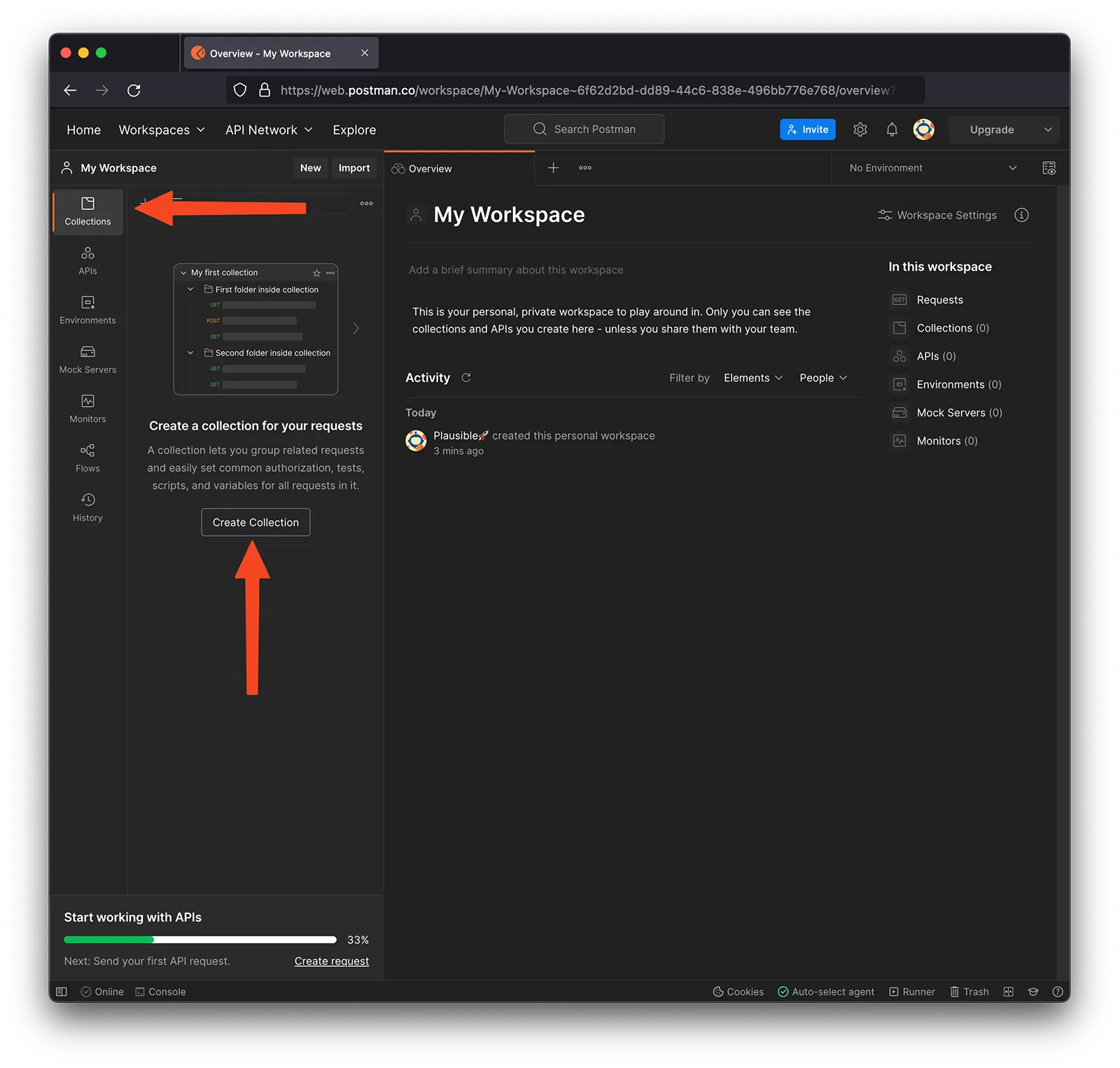Open the Collections sidebar panel
Image resolution: width=1120 pixels, height=1068 pixels.
(x=87, y=211)
